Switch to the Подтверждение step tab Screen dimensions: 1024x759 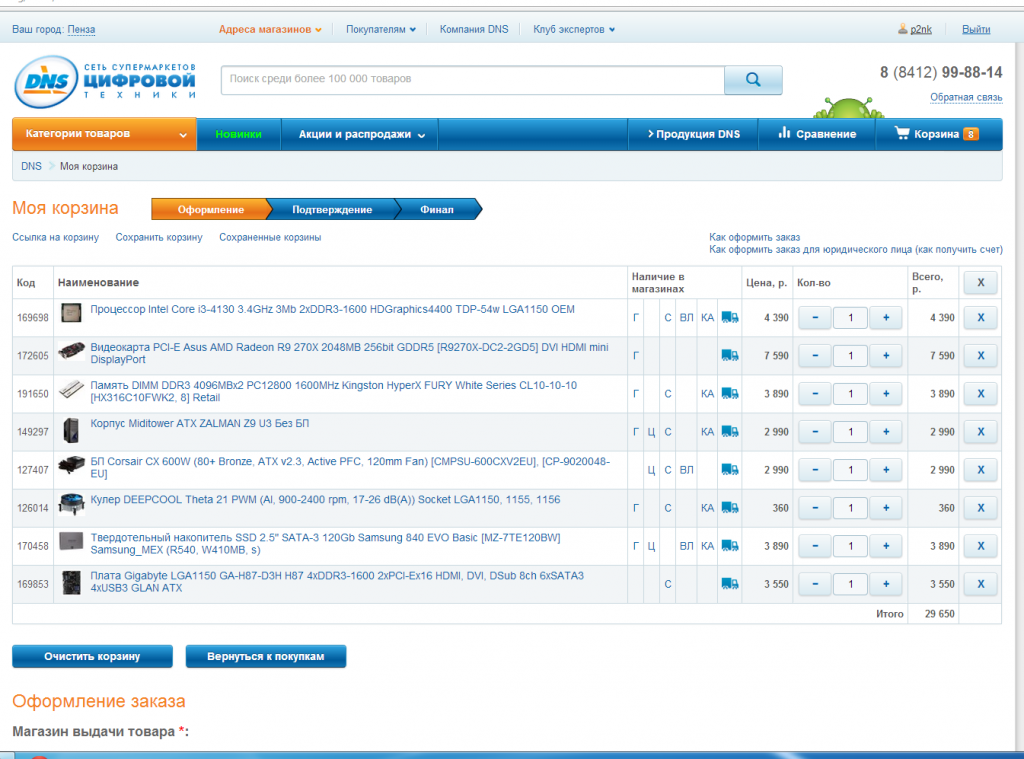(332, 209)
